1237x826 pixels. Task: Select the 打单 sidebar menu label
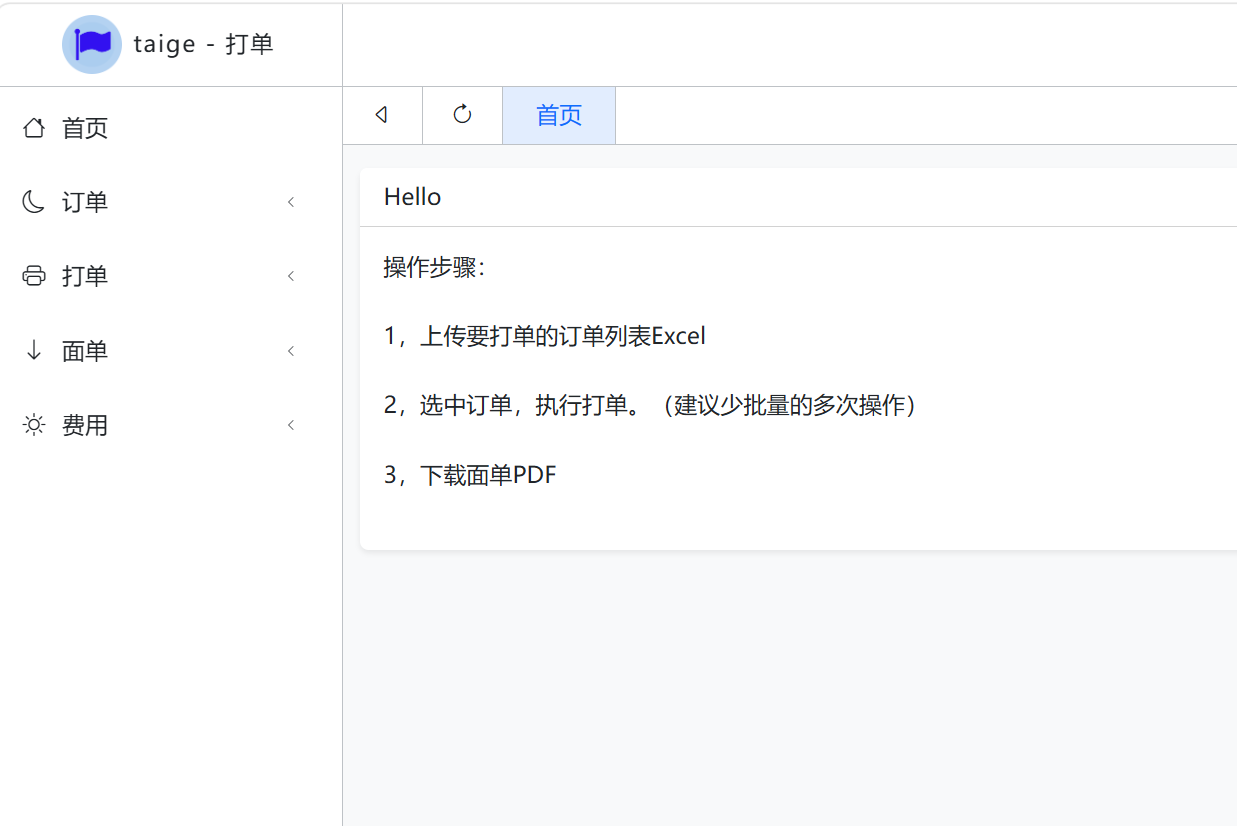tap(85, 276)
